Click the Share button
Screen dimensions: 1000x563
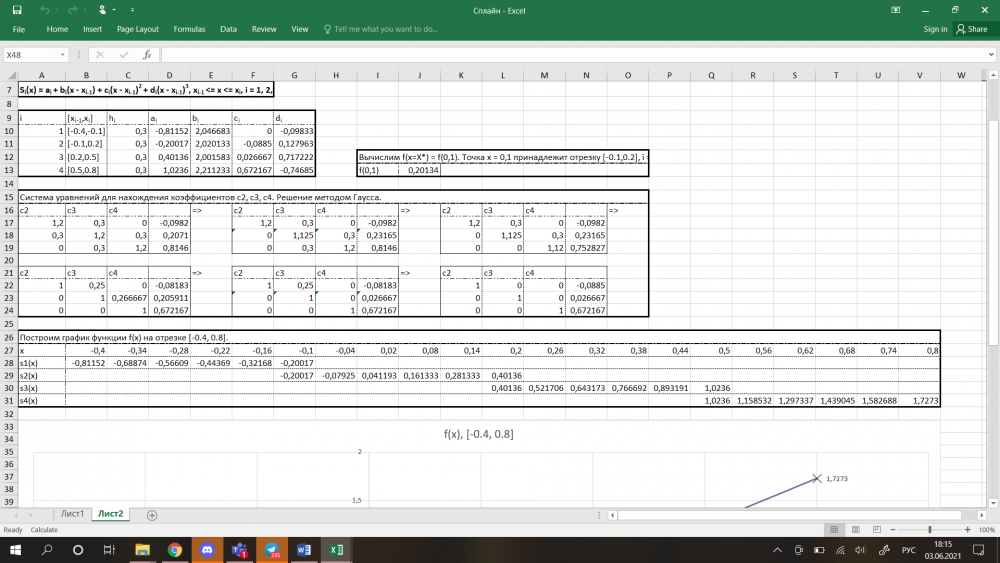click(972, 29)
